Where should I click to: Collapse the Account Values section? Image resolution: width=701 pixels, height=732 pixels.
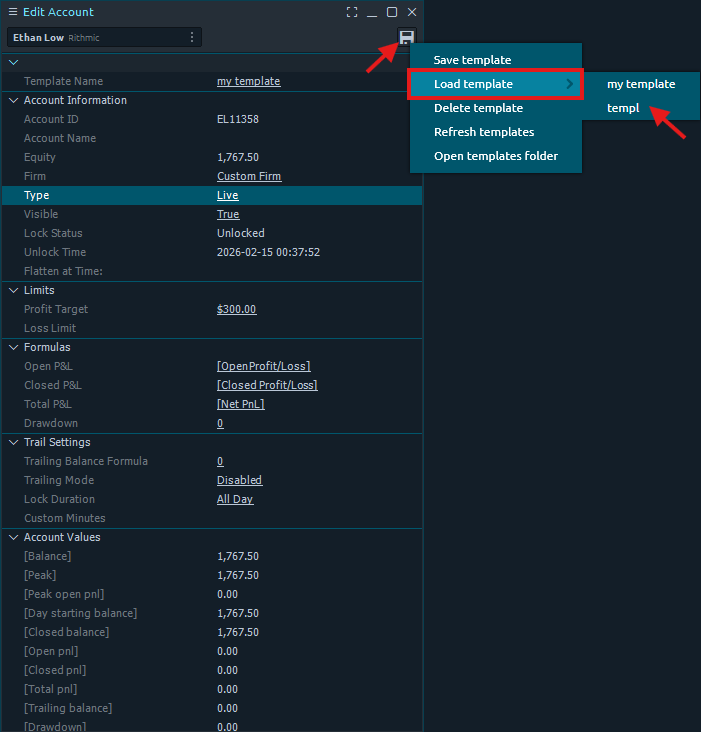point(13,537)
